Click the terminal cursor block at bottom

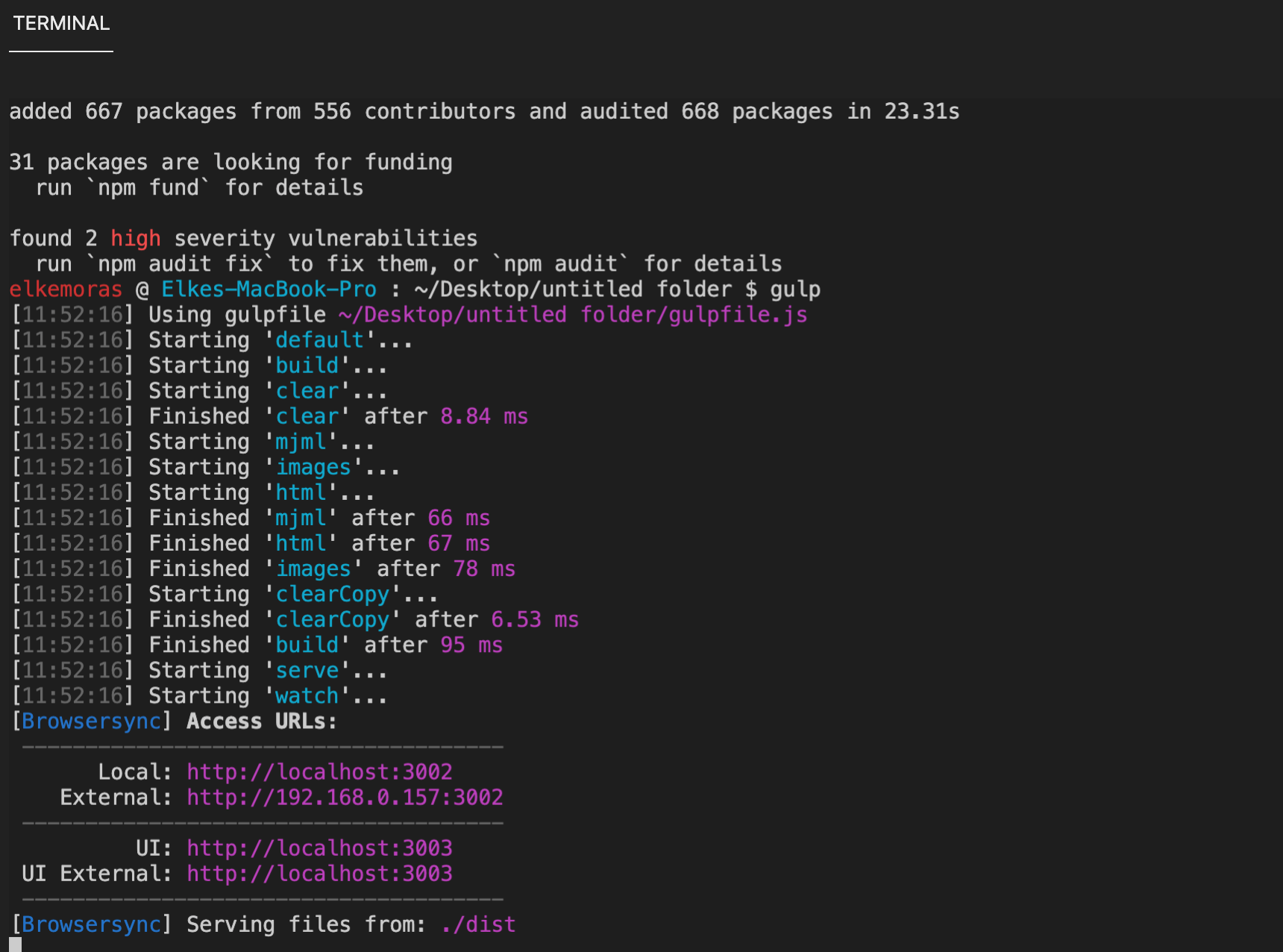[16, 945]
